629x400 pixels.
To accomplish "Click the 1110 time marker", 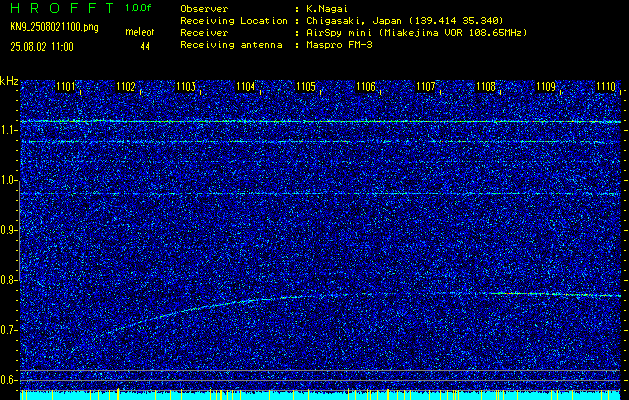I will click(606, 87).
